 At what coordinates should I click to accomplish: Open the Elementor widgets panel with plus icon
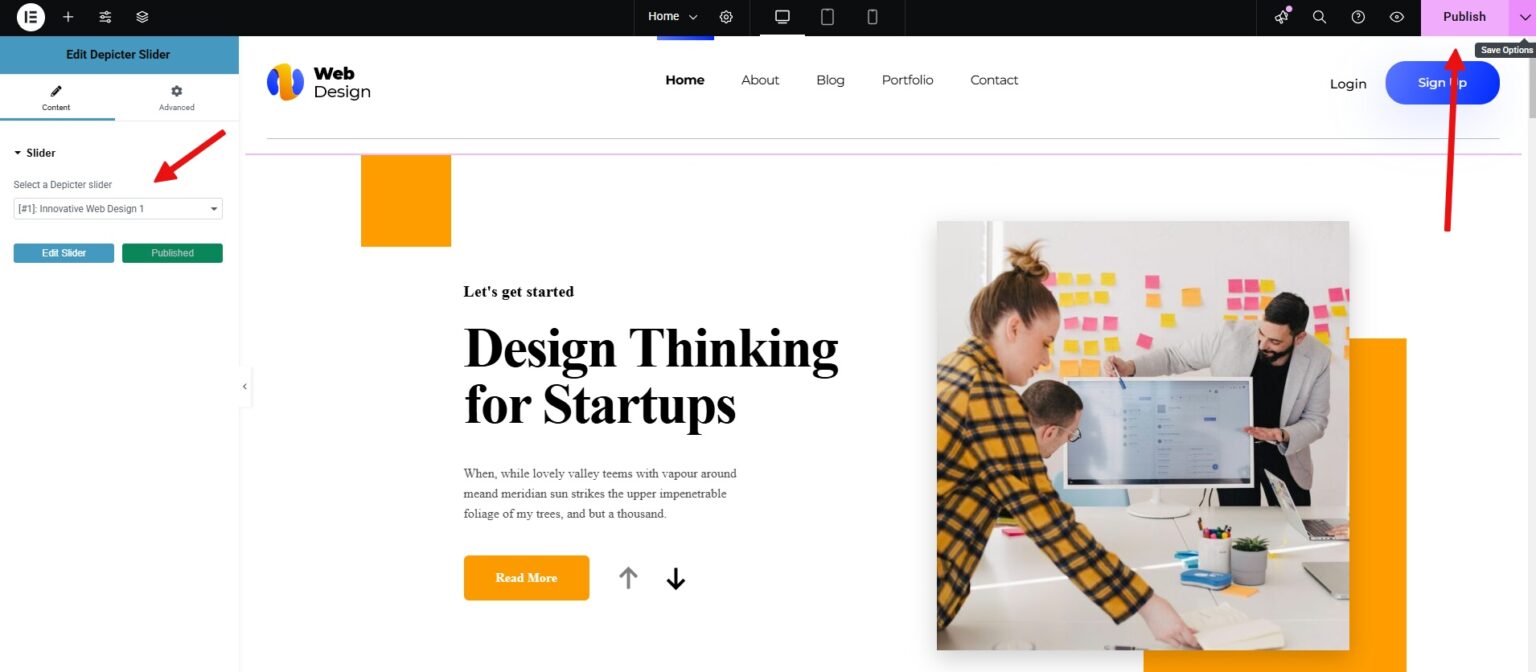coord(67,16)
